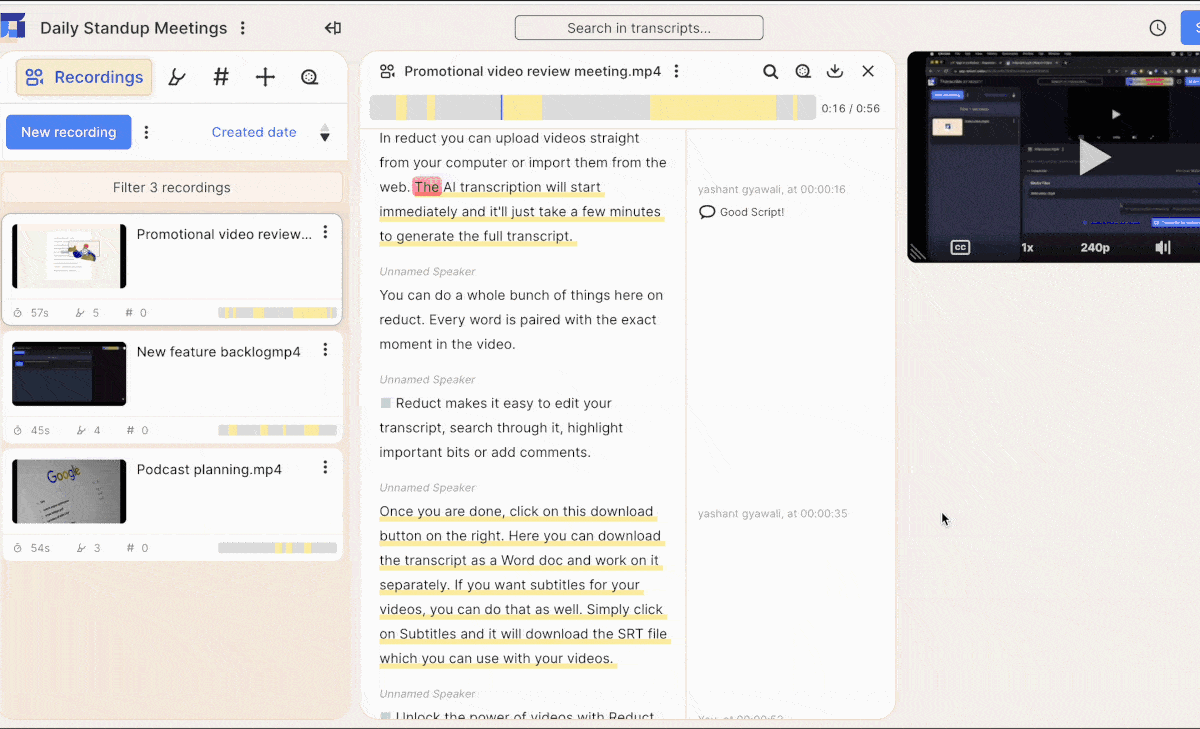
Task: Click Promotional video card highlight bar
Action: [x=277, y=313]
